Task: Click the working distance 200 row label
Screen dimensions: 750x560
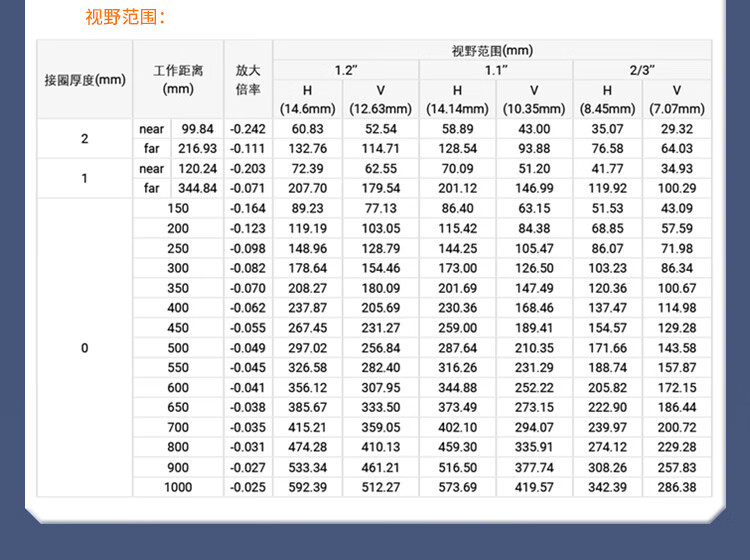Action: 178,229
